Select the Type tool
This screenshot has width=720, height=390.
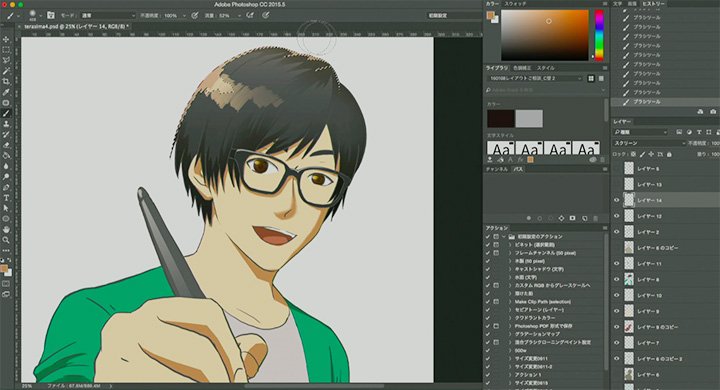(x=6, y=198)
